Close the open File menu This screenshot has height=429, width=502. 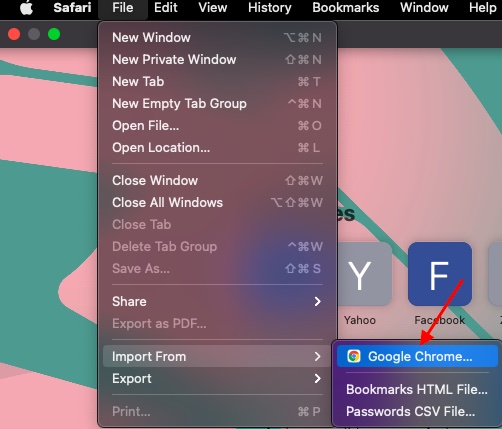click(123, 8)
